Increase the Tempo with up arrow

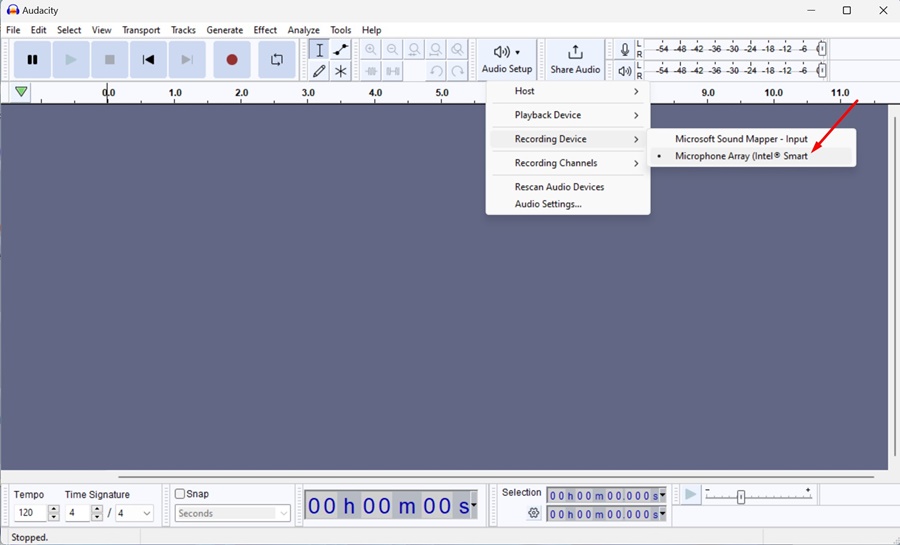[x=53, y=509]
